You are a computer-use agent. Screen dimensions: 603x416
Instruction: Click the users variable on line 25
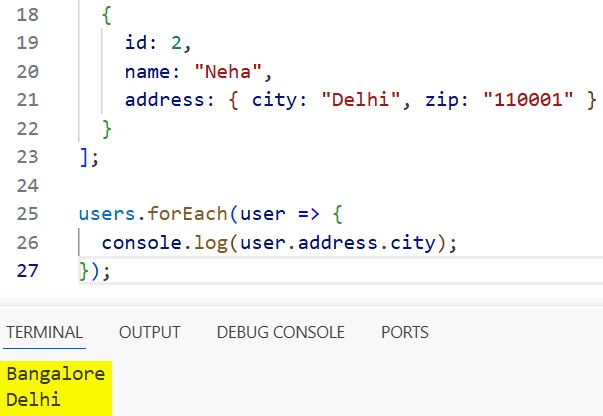(x=107, y=214)
